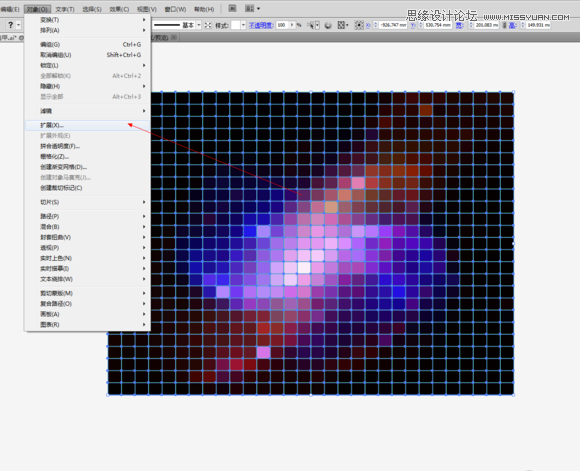
Task: Open the 窗口(W) menu
Action: pos(175,9)
